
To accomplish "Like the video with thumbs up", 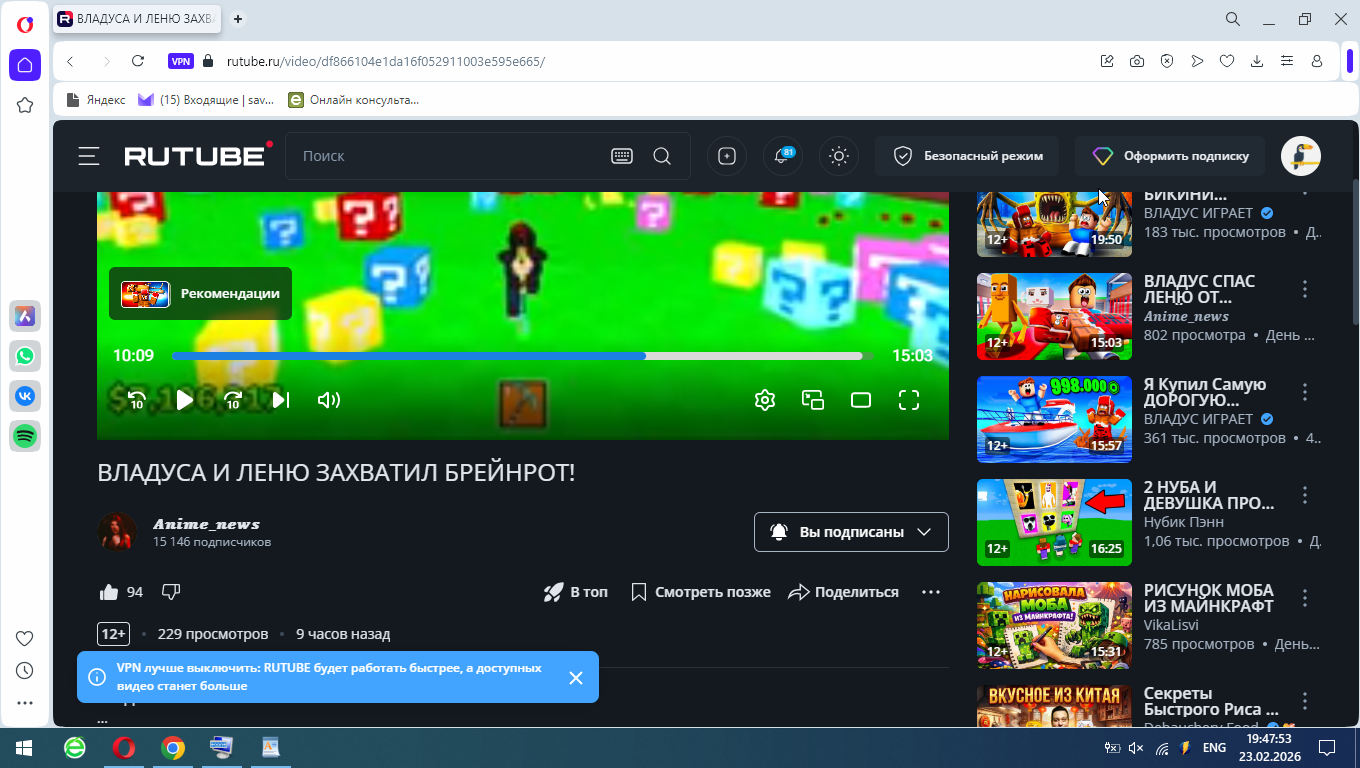I will tap(109, 592).
